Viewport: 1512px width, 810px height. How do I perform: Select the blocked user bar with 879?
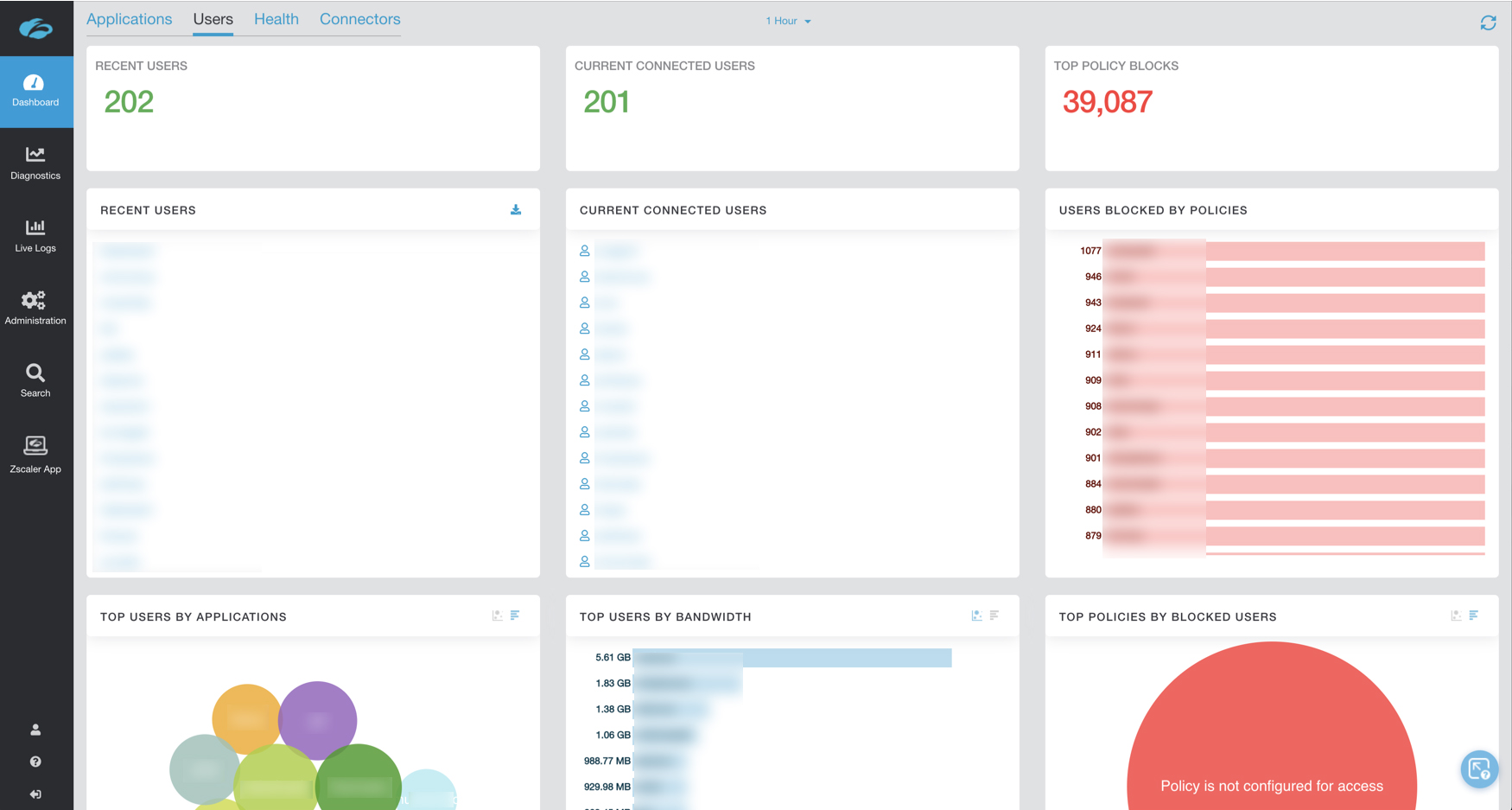point(1293,536)
